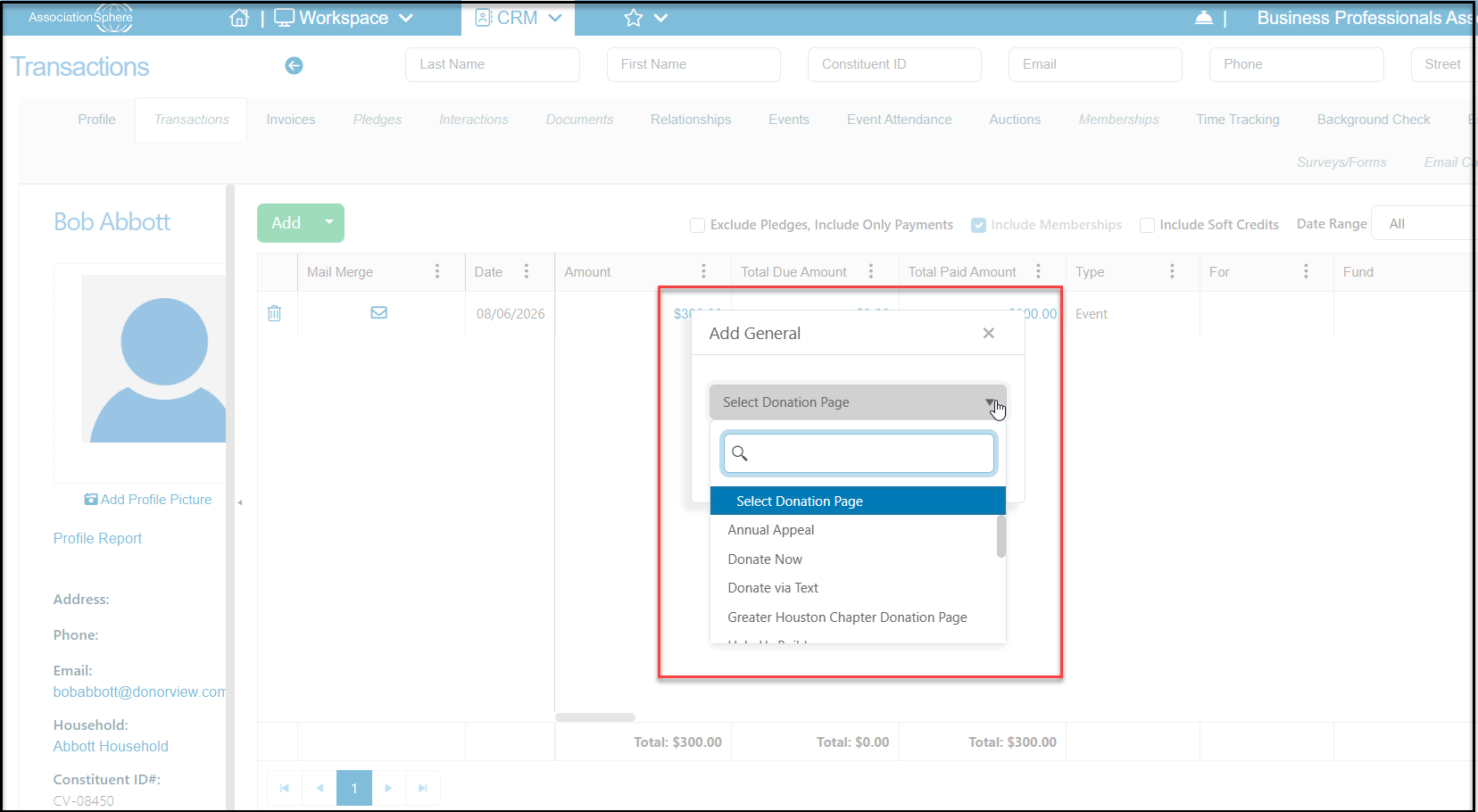
Task: Open the Background Check tab
Action: [x=1374, y=120]
